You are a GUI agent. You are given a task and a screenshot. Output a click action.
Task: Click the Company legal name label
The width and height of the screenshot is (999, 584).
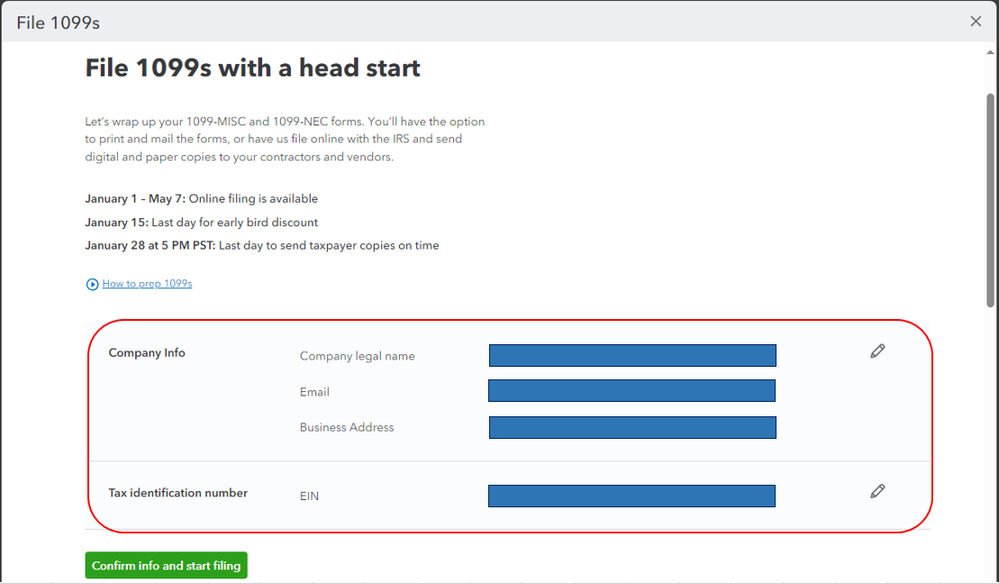(x=357, y=356)
